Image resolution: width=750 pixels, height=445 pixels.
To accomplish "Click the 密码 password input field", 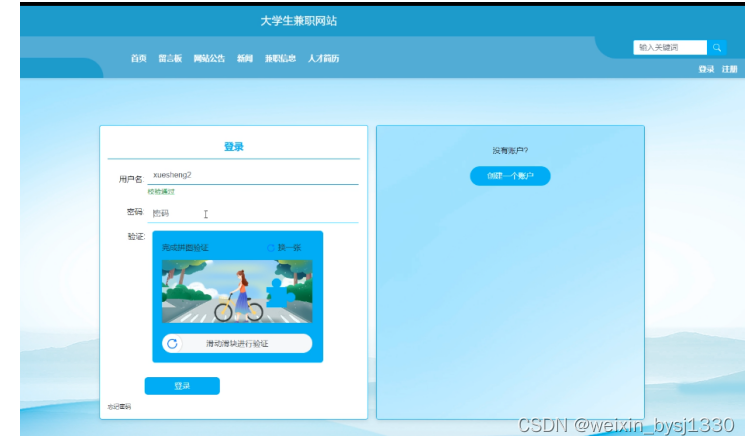I will [x=253, y=213].
